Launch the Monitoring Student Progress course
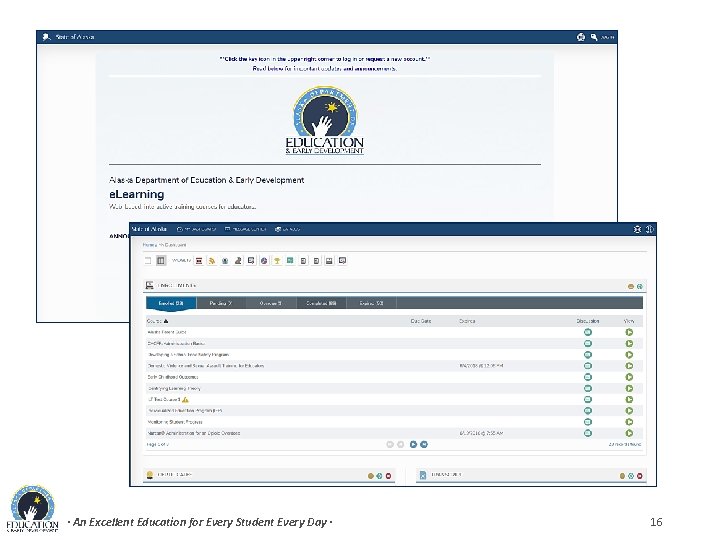The width and height of the screenshot is (720, 540). click(x=629, y=422)
